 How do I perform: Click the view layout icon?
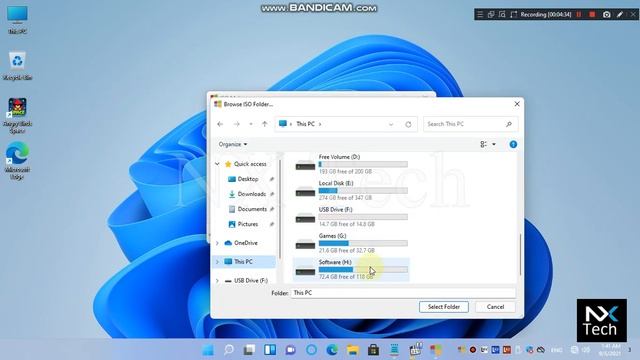click(484, 144)
